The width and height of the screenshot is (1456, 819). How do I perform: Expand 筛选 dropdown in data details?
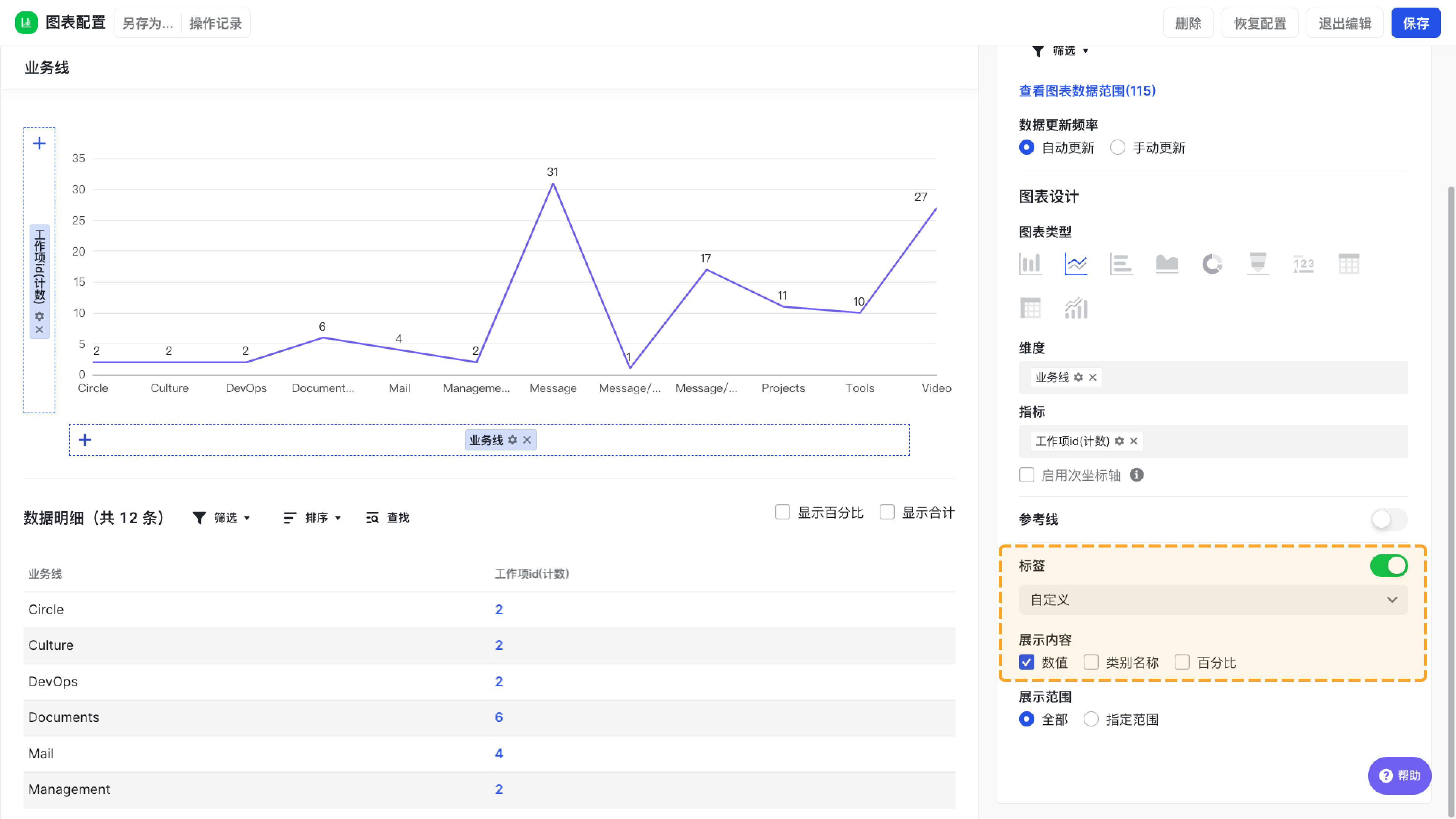click(221, 518)
